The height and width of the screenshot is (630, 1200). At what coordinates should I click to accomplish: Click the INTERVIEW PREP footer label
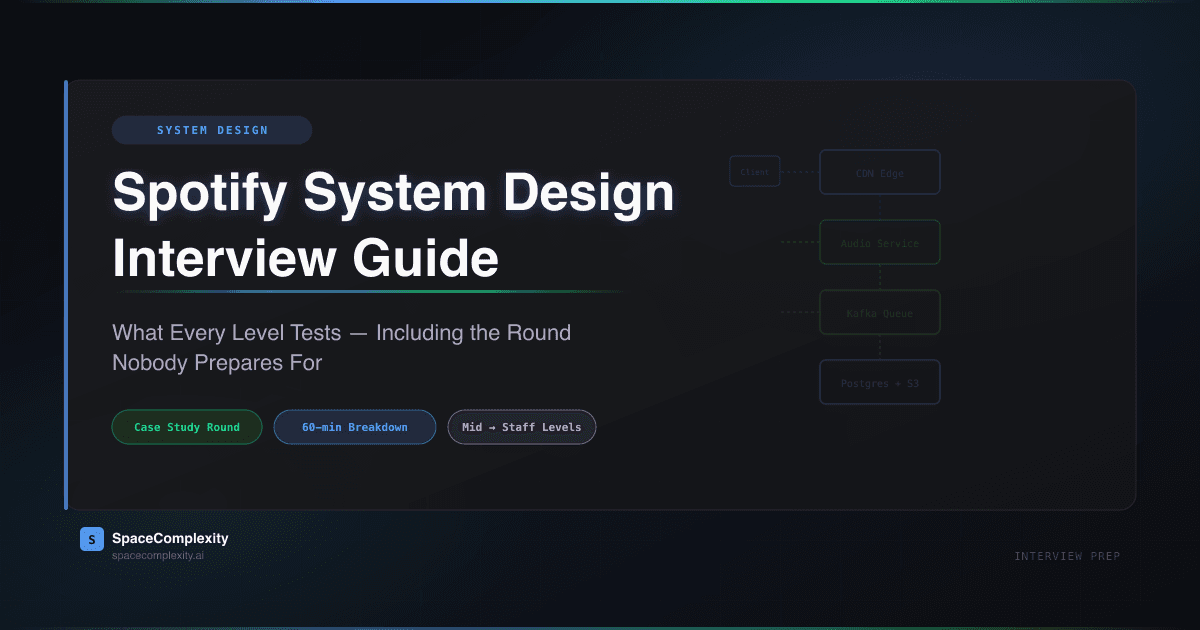1067,556
